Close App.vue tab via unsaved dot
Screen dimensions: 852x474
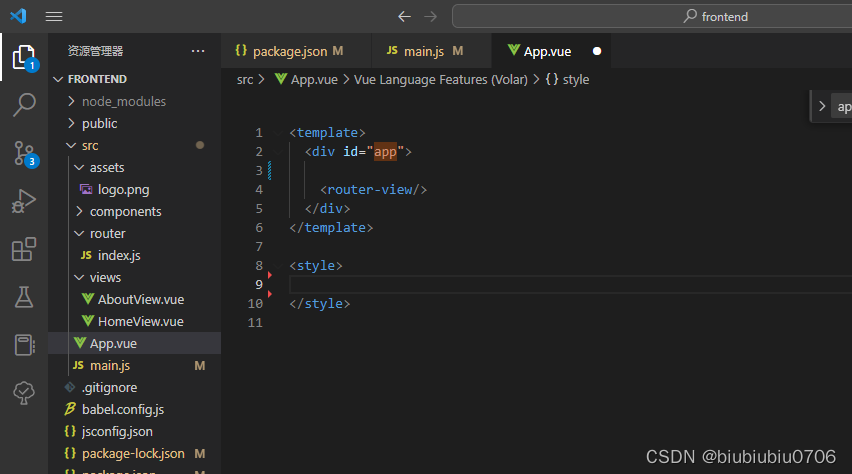597,50
